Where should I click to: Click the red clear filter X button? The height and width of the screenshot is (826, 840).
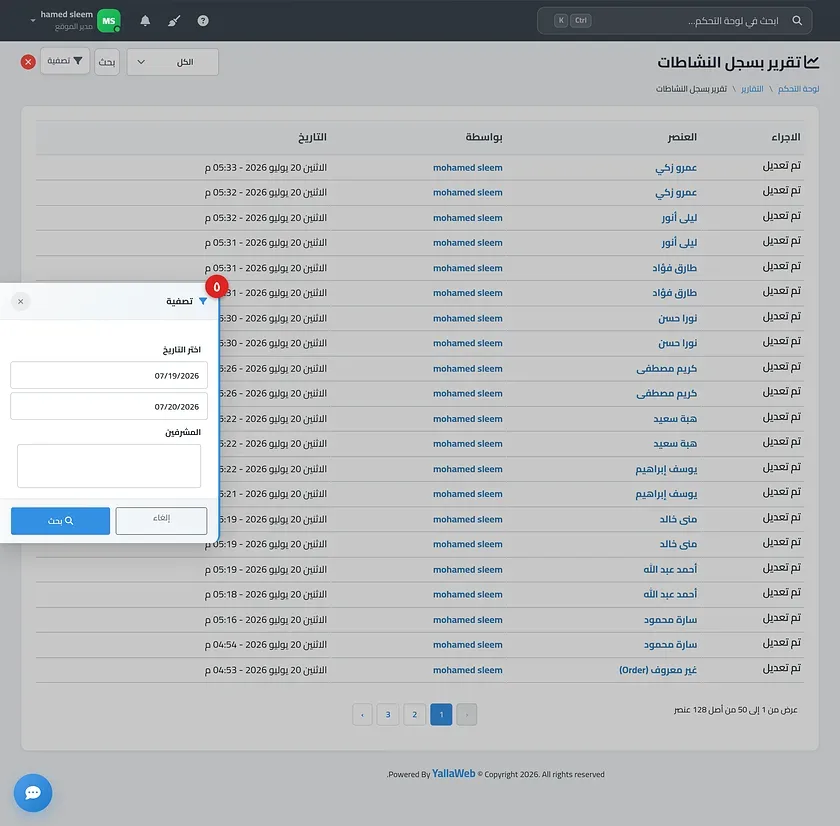[x=28, y=62]
